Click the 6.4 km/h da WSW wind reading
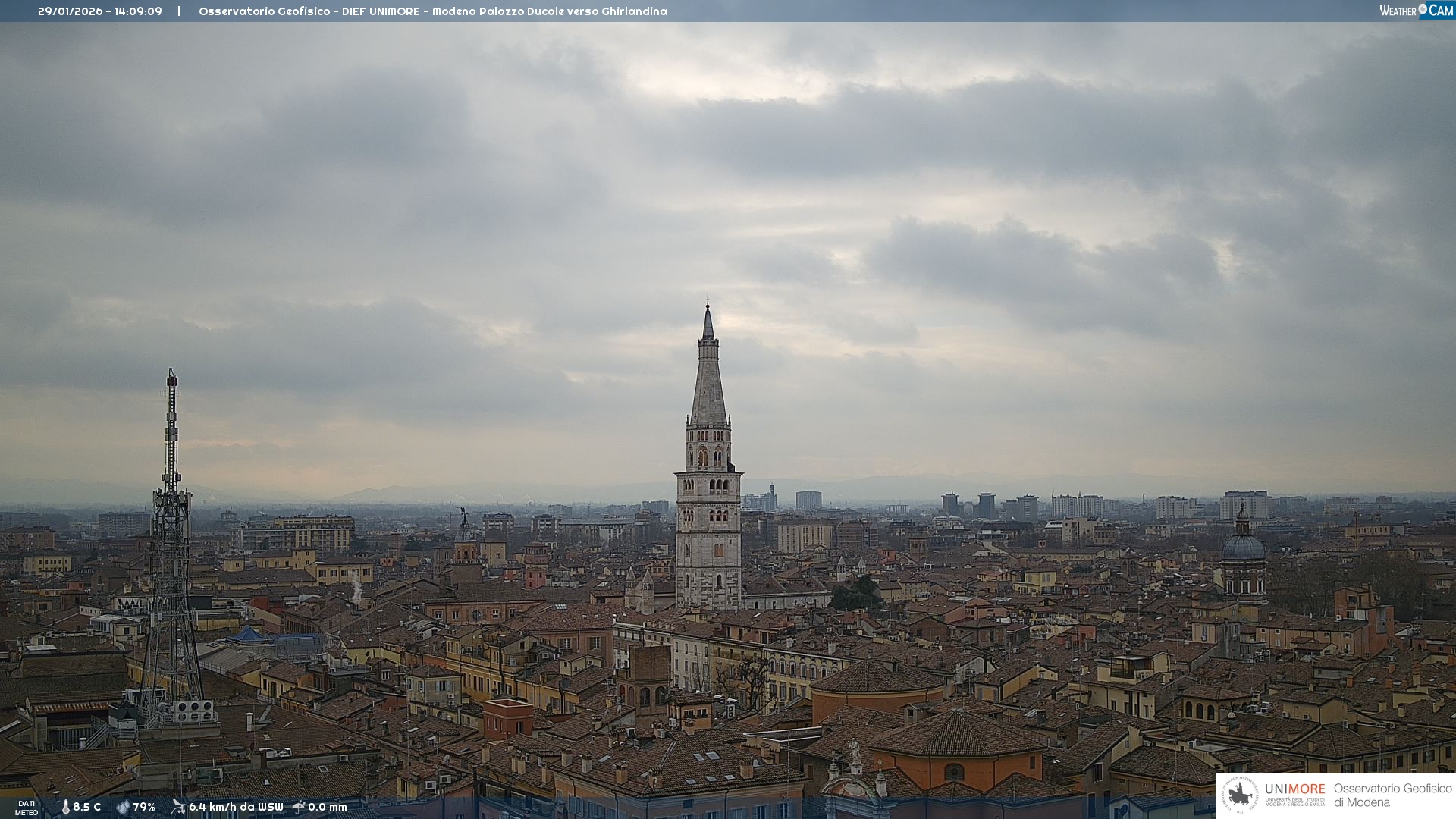Viewport: 1456px width, 819px height. [x=236, y=808]
